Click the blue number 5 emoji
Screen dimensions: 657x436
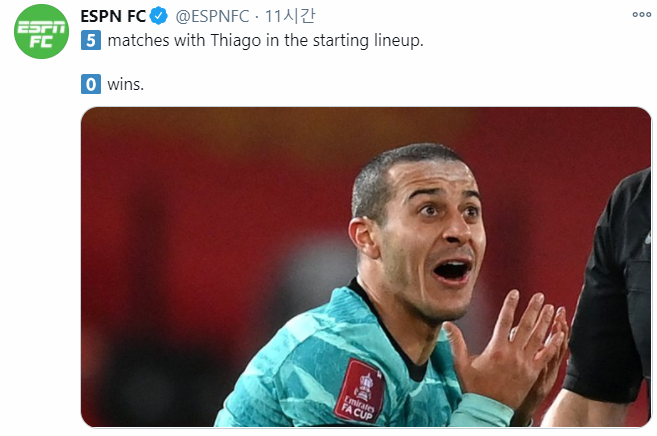click(x=91, y=41)
